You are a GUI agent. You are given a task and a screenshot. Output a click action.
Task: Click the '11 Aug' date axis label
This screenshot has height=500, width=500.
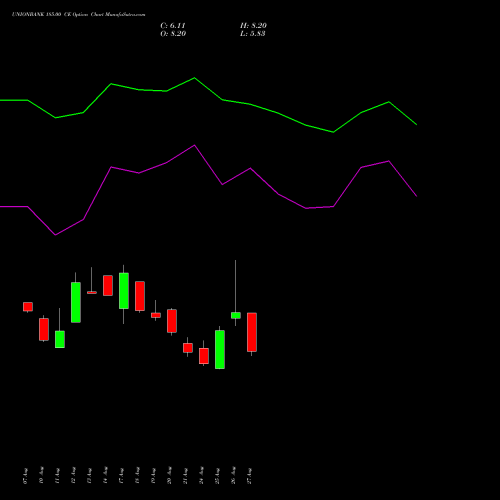pos(57,476)
